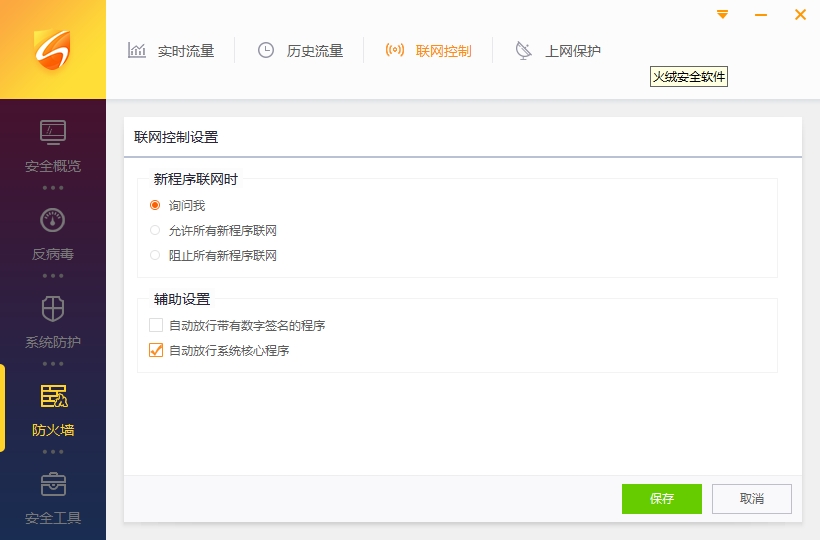Click the 实时流量 bar chart icon
Image resolution: width=820 pixels, height=540 pixels.
[x=137, y=50]
